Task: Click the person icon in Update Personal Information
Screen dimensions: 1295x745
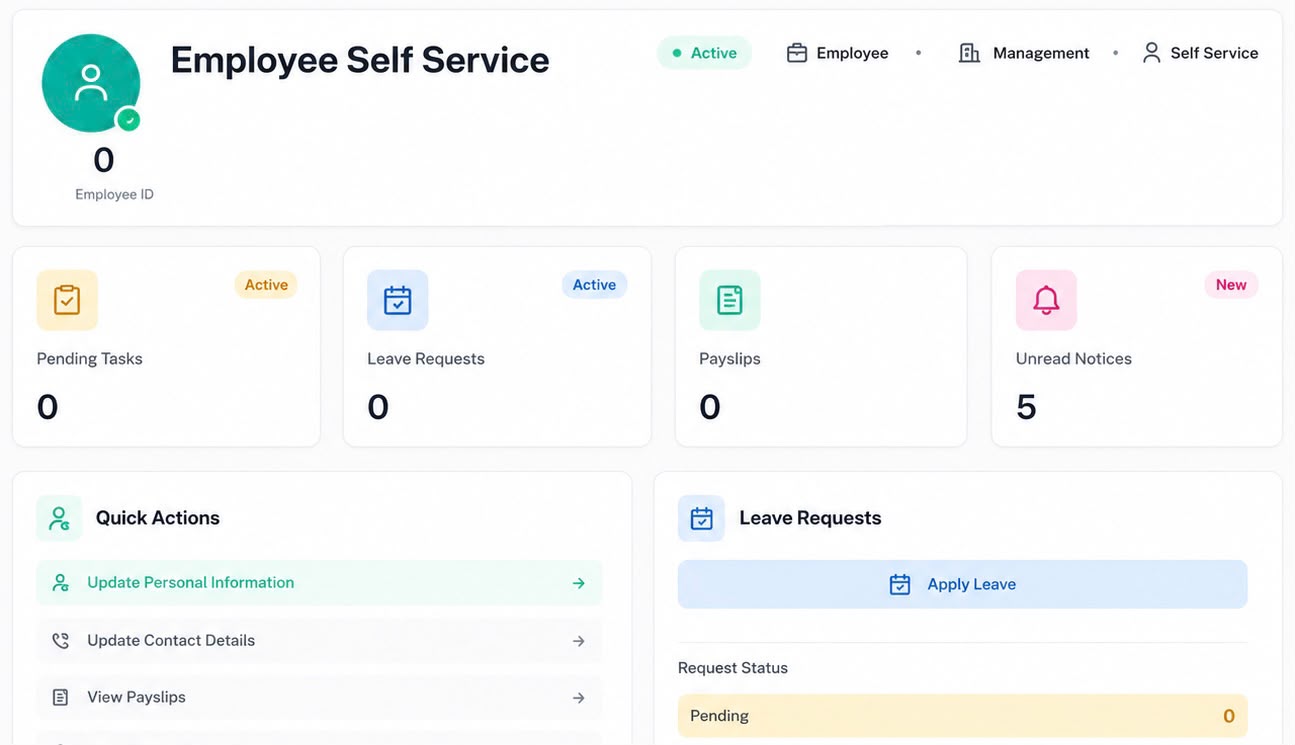Action: tap(60, 583)
